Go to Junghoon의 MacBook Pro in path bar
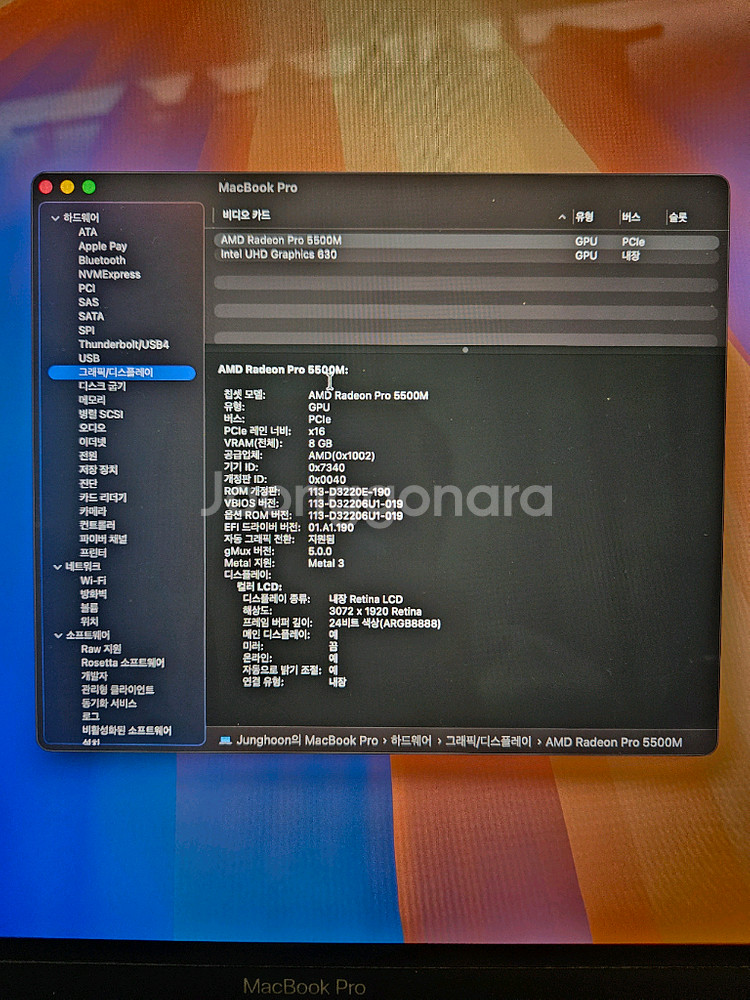 click(x=307, y=741)
